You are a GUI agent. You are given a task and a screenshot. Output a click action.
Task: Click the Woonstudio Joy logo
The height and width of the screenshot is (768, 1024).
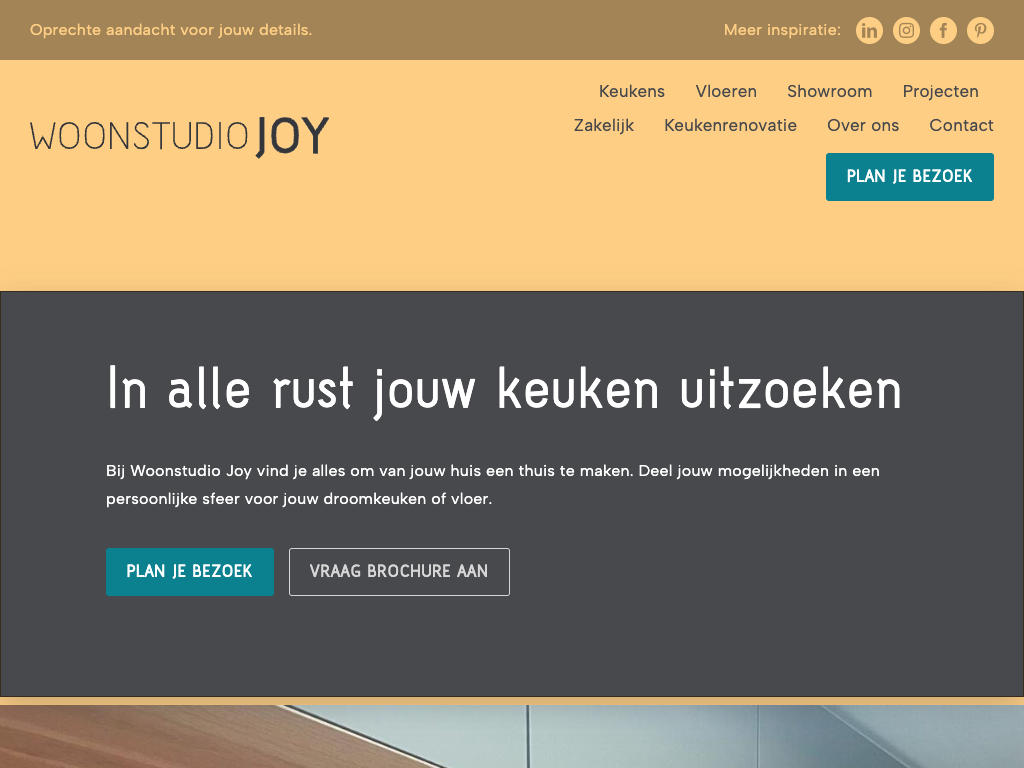point(180,136)
